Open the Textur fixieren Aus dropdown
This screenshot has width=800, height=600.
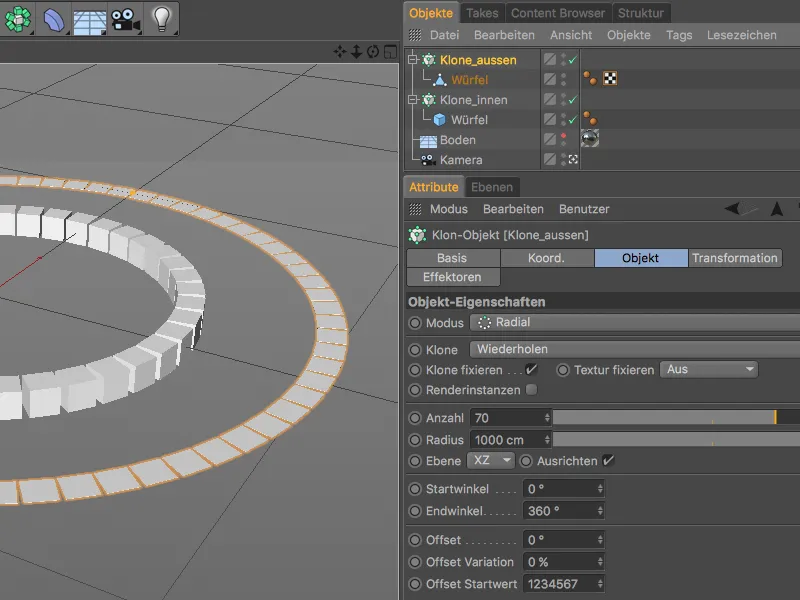tap(709, 369)
